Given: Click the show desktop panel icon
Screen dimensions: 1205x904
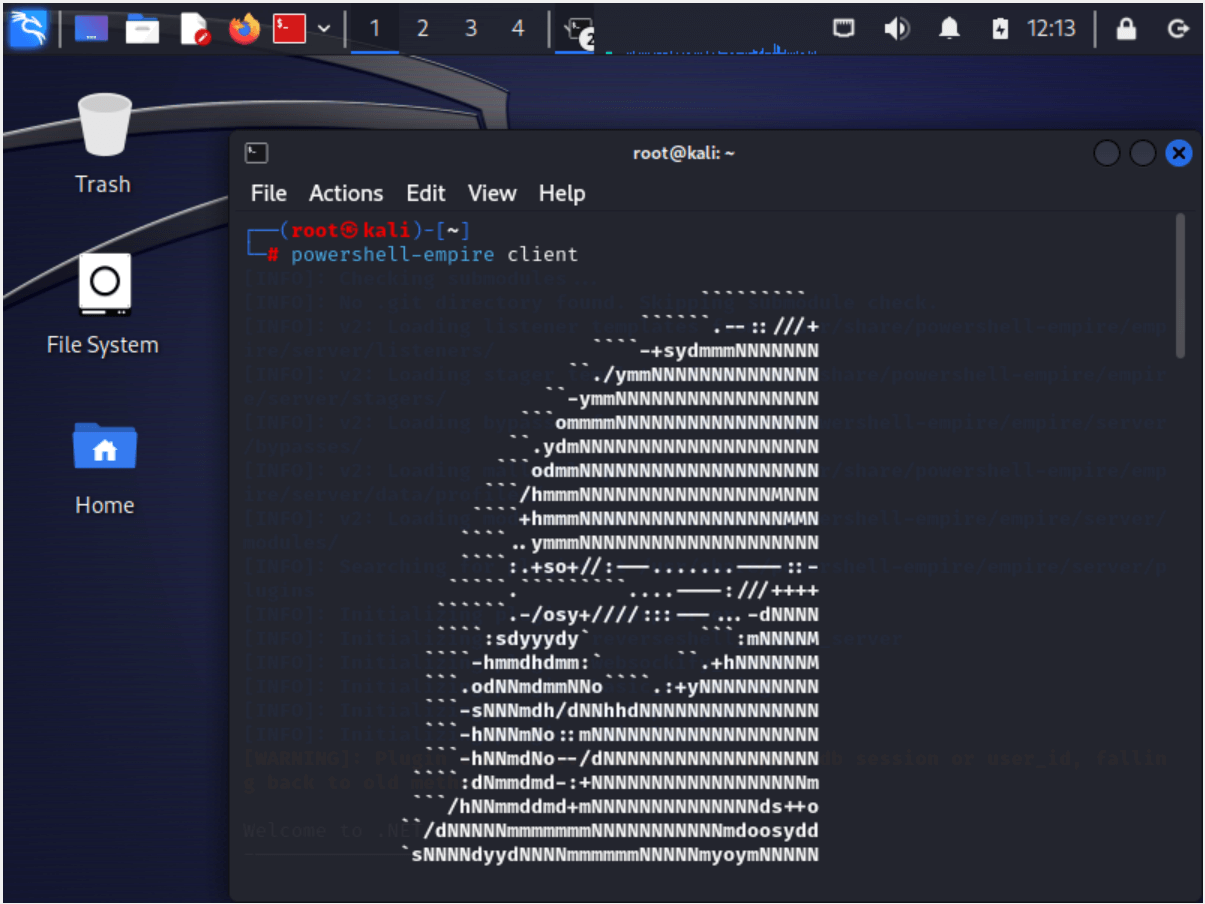Looking at the screenshot, I should coord(91,29).
